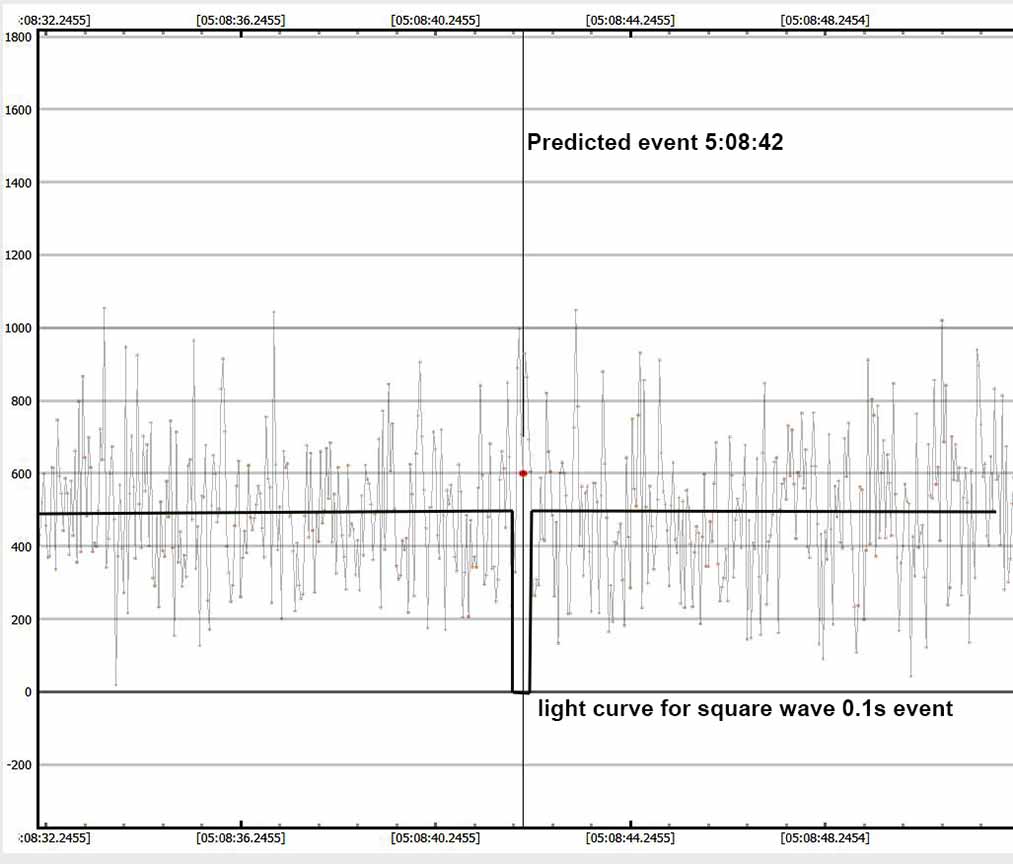The image size is (1013, 864).
Task: Click the 1800 y-axis label
Action: point(18,37)
